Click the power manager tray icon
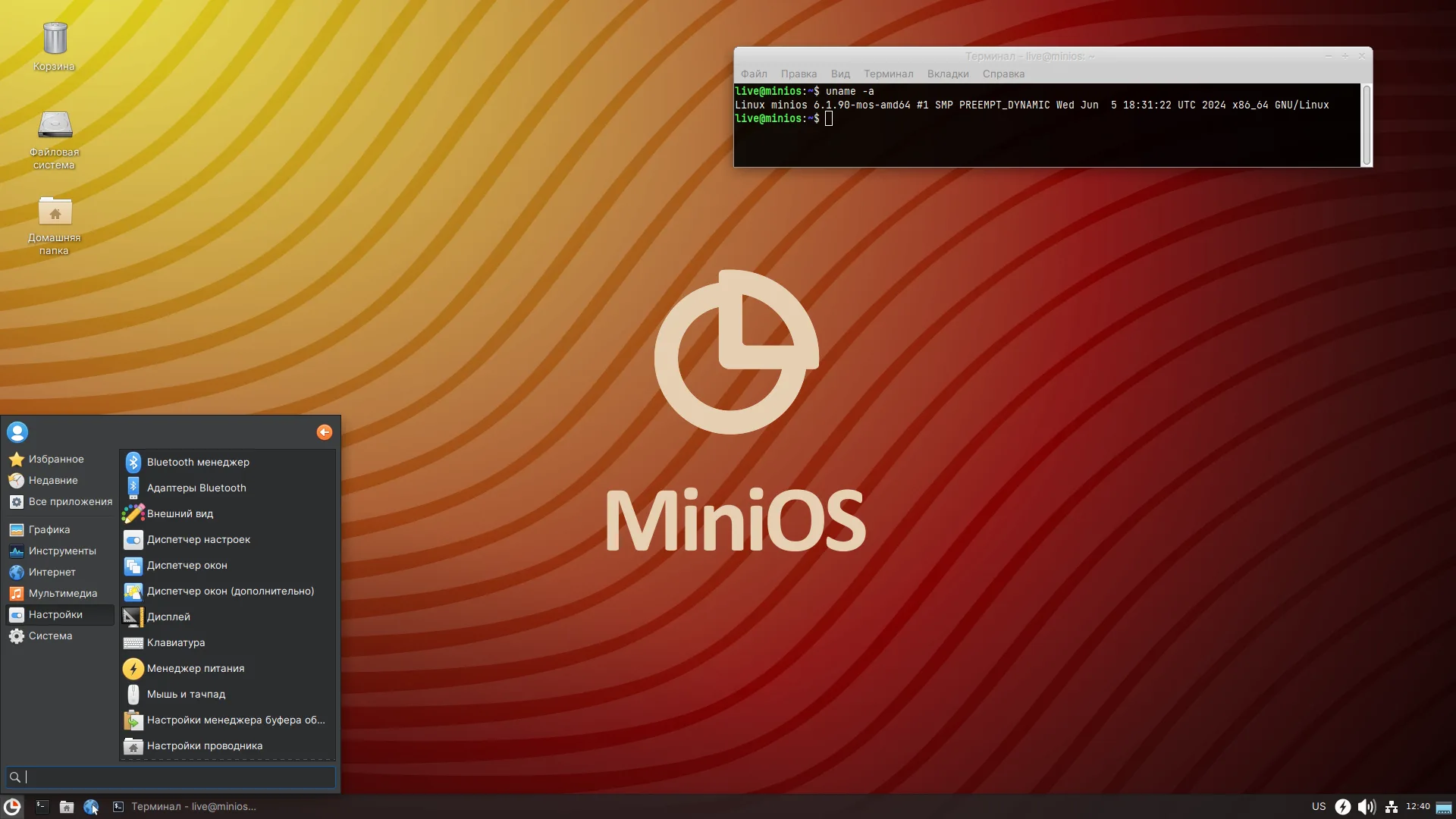 tap(1342, 807)
